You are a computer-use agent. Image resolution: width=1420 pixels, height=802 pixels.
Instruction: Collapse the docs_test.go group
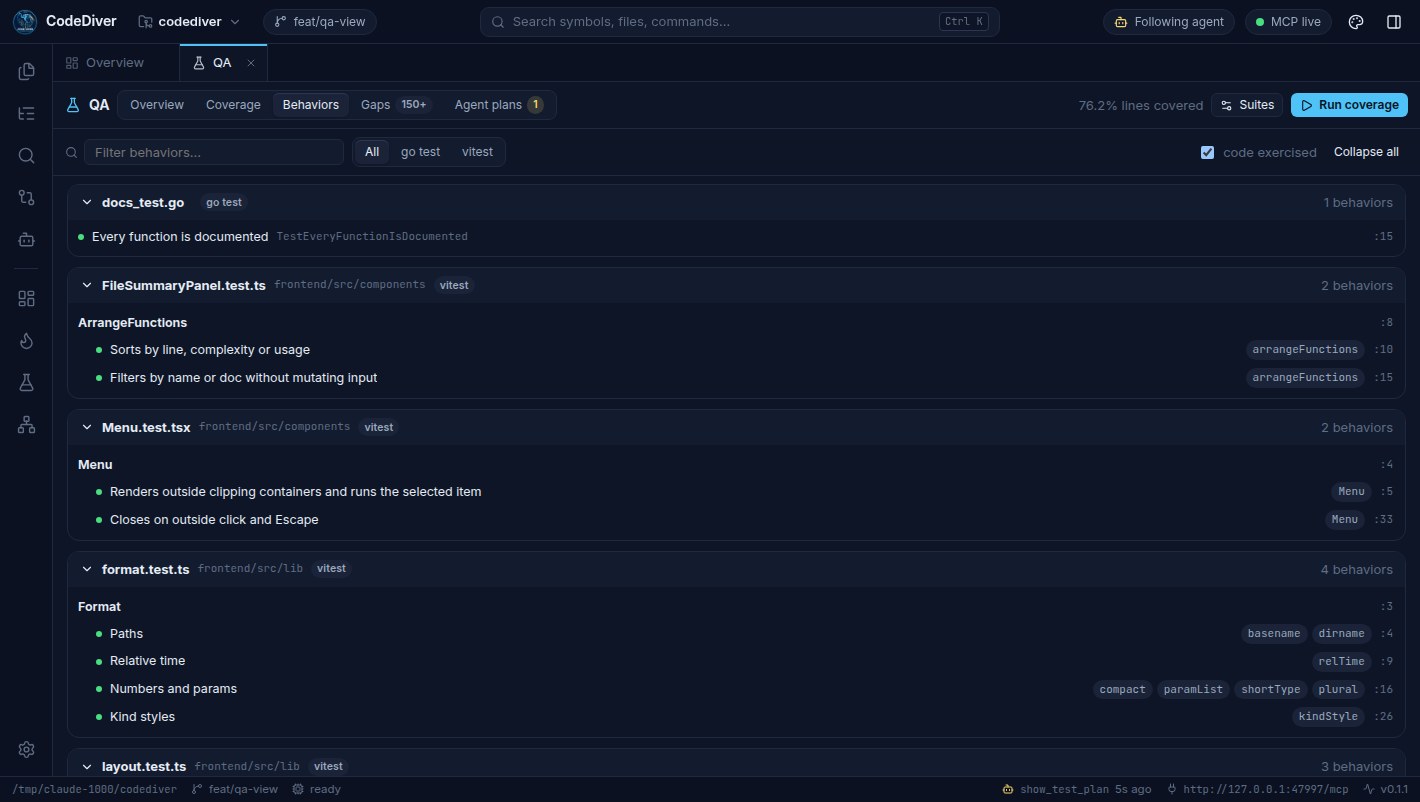click(87, 202)
